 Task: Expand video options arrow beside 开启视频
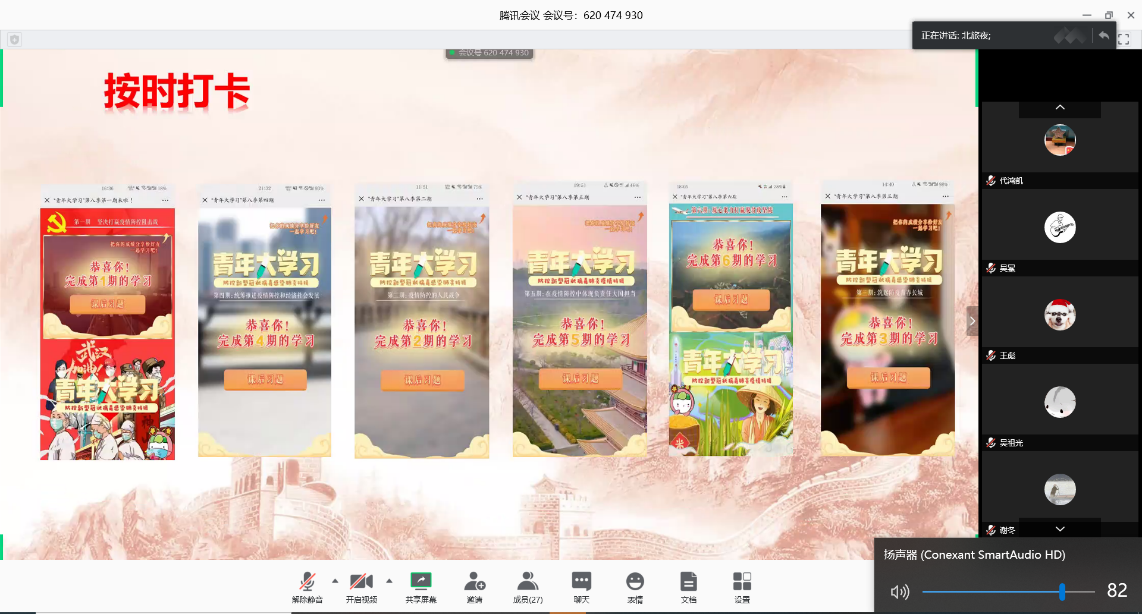pos(388,580)
